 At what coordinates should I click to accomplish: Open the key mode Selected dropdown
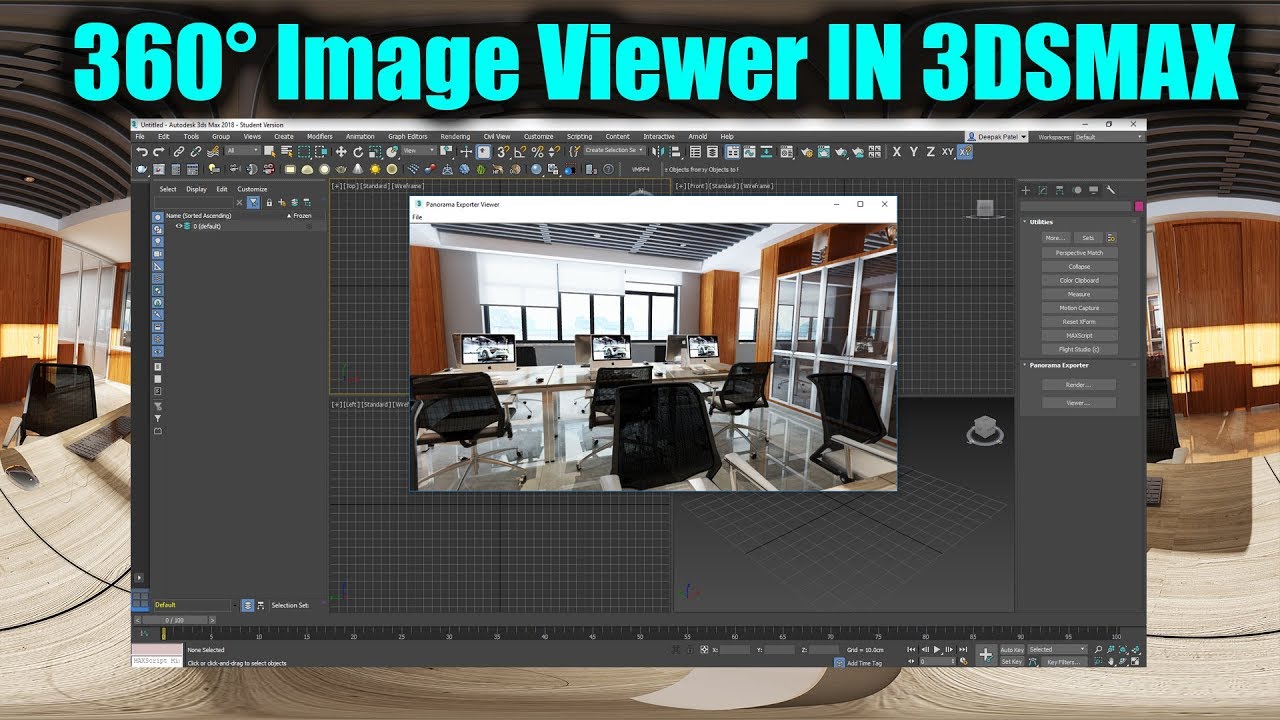tap(1057, 650)
